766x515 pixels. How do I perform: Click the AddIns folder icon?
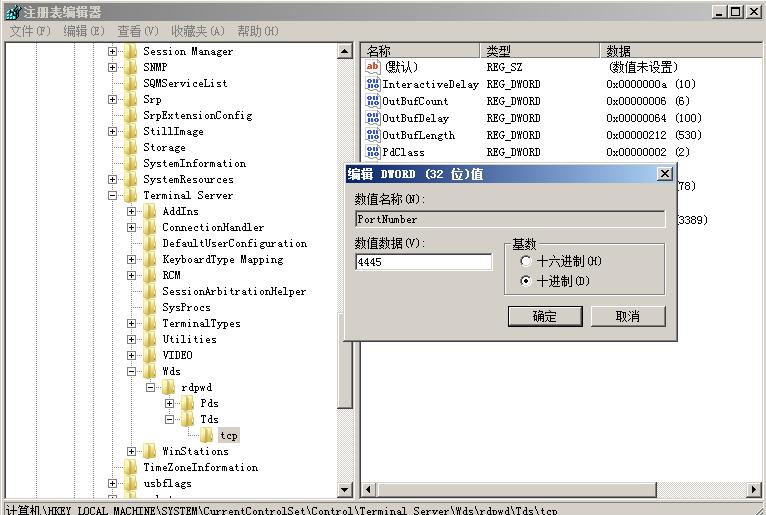[149, 212]
